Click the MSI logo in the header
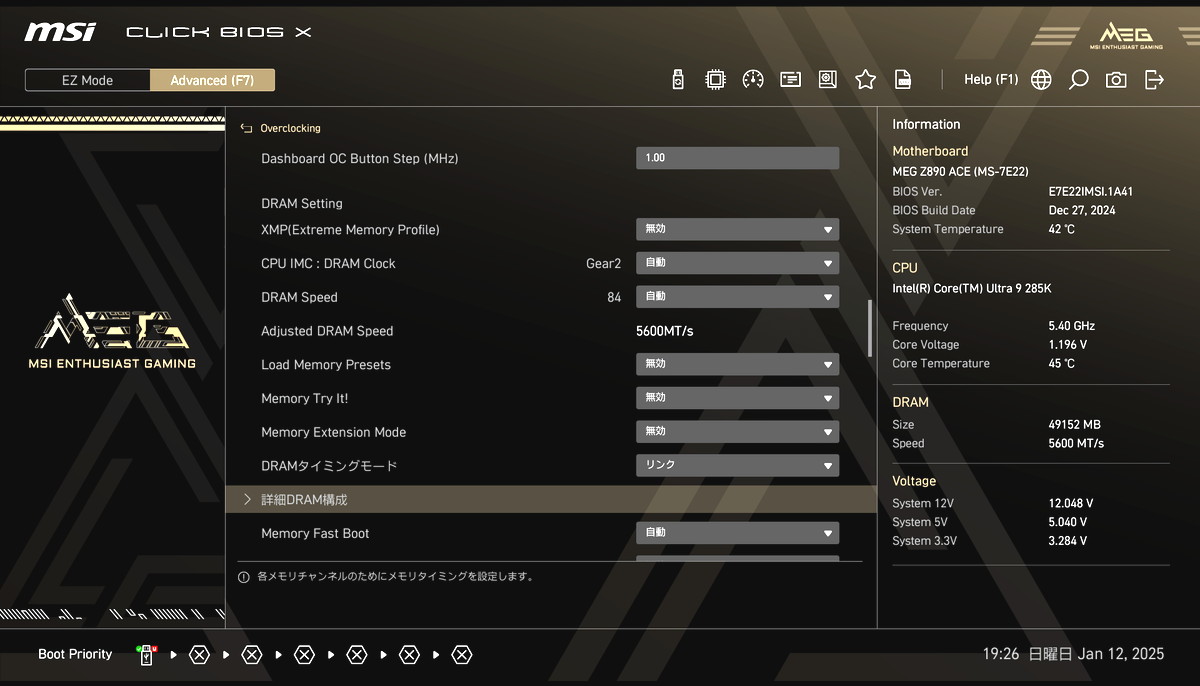 (60, 32)
